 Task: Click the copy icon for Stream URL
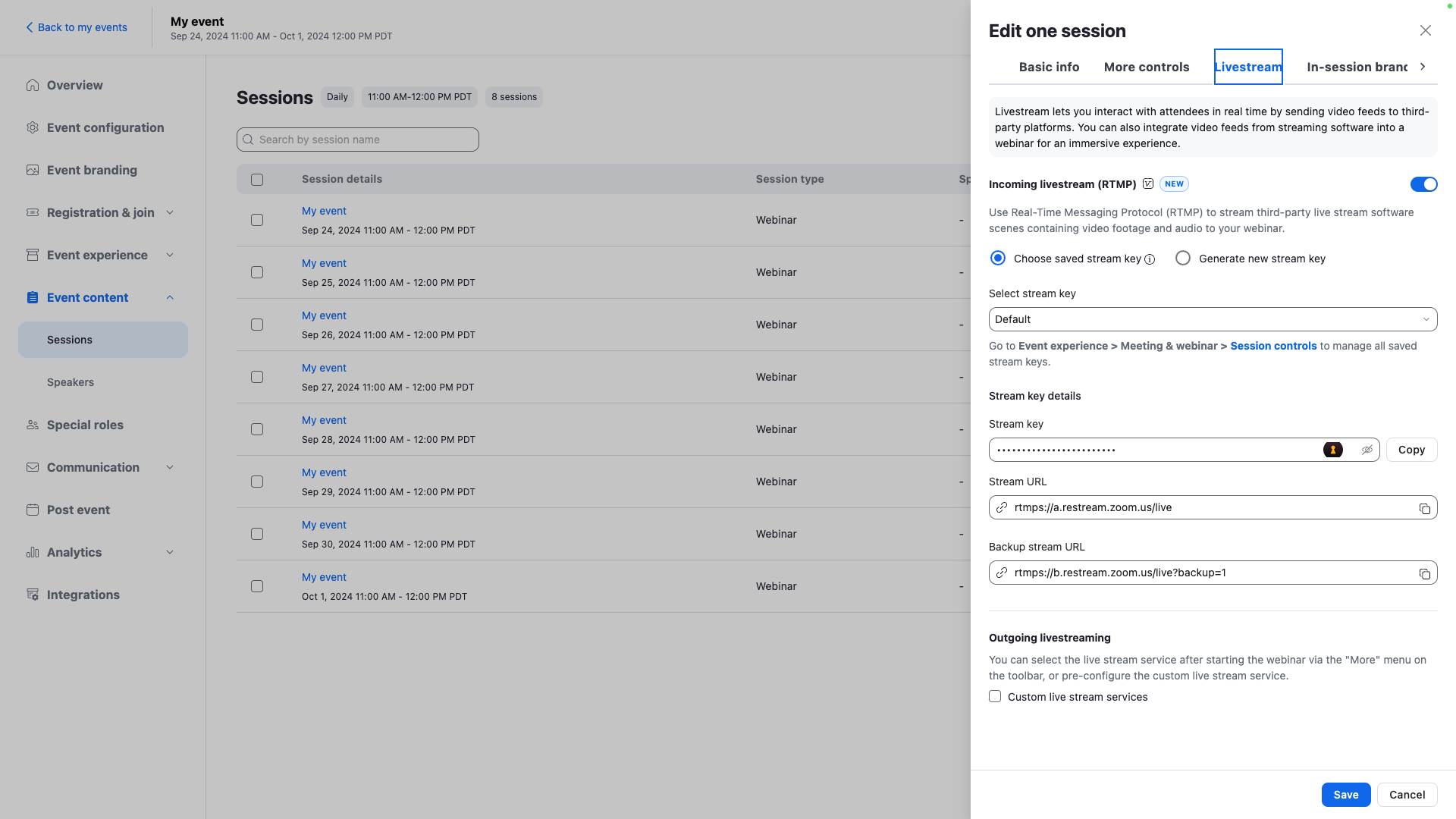click(1424, 508)
